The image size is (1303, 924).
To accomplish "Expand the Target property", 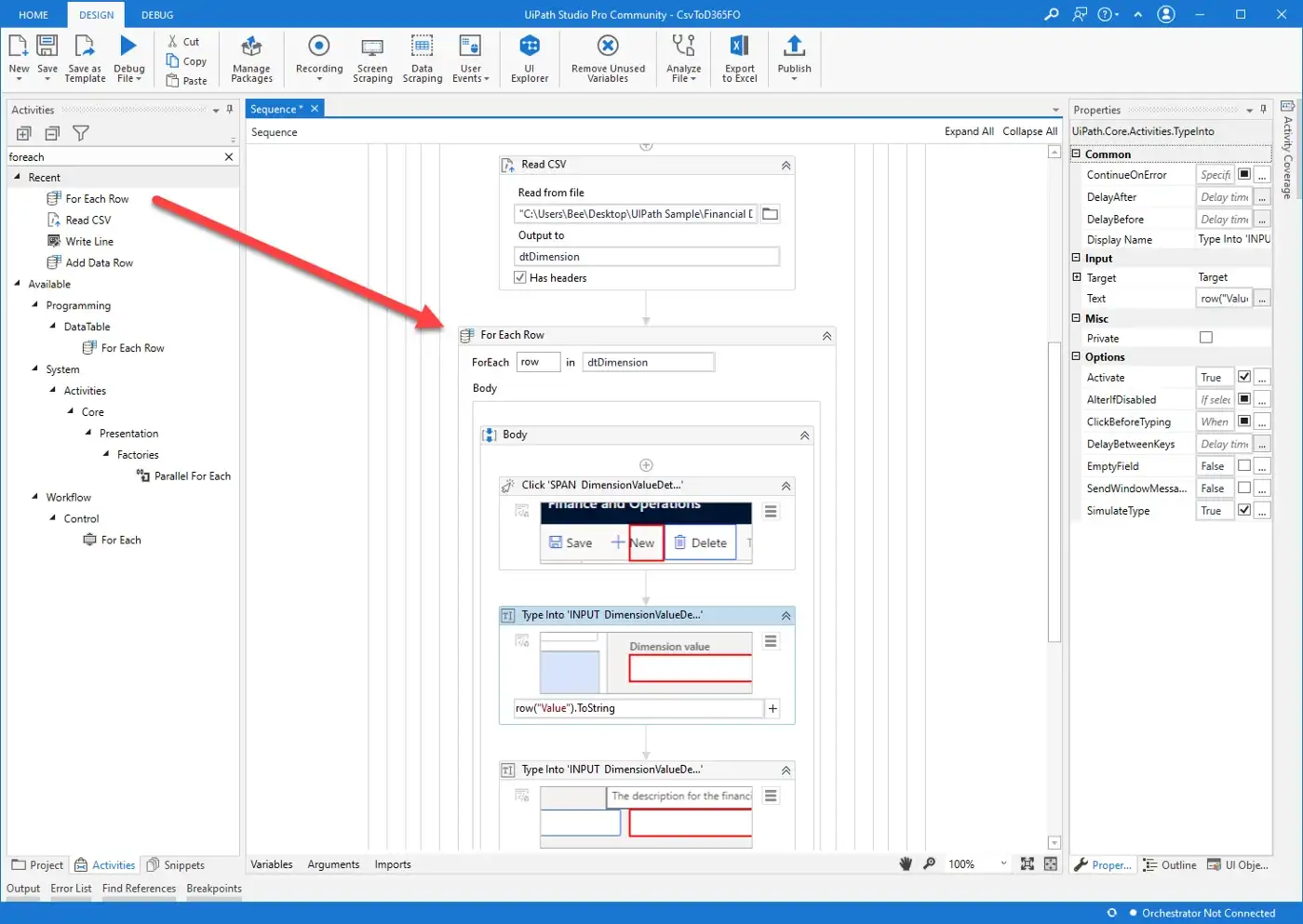I will (x=1077, y=277).
